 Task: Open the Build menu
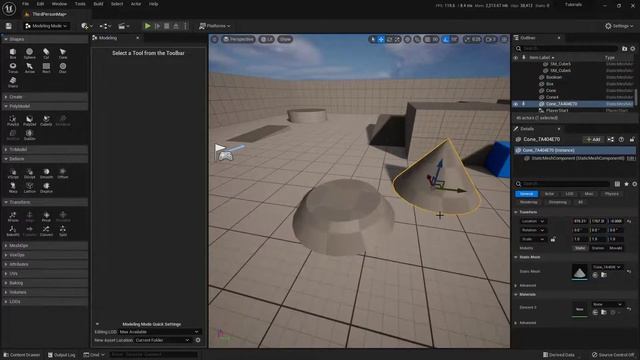pos(98,4)
